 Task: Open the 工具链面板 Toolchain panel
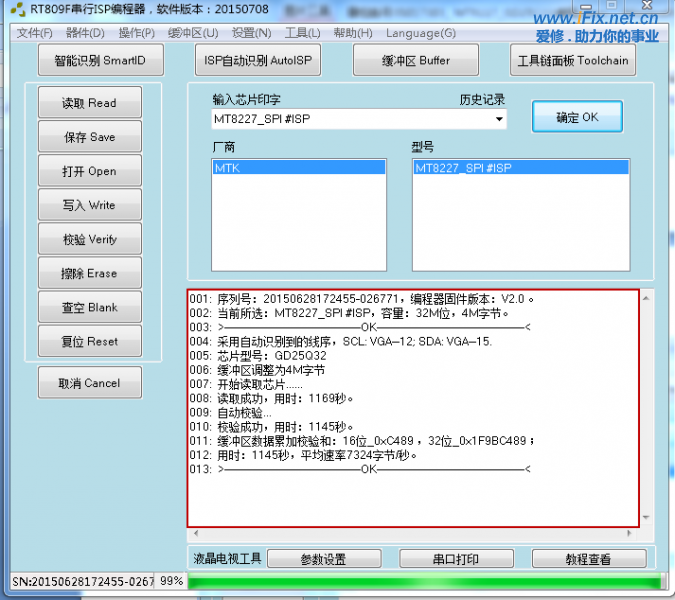click(x=573, y=60)
